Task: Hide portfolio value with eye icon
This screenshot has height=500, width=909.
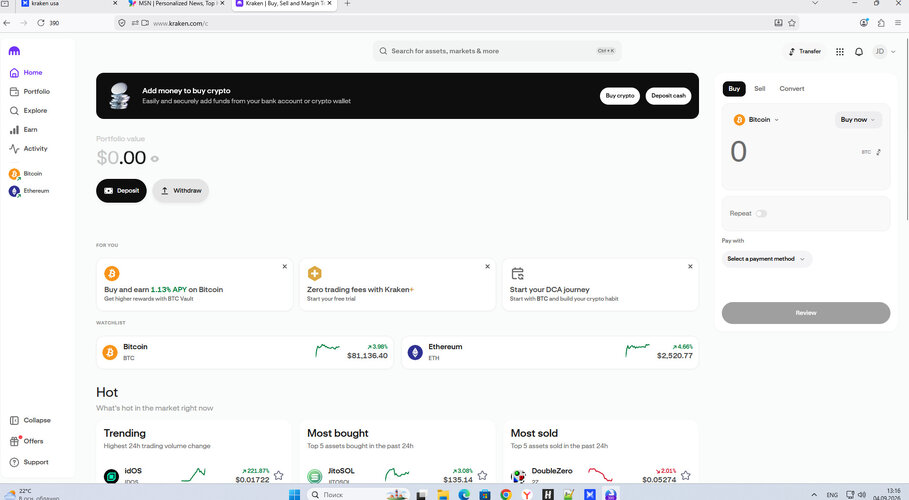Action: coord(155,159)
